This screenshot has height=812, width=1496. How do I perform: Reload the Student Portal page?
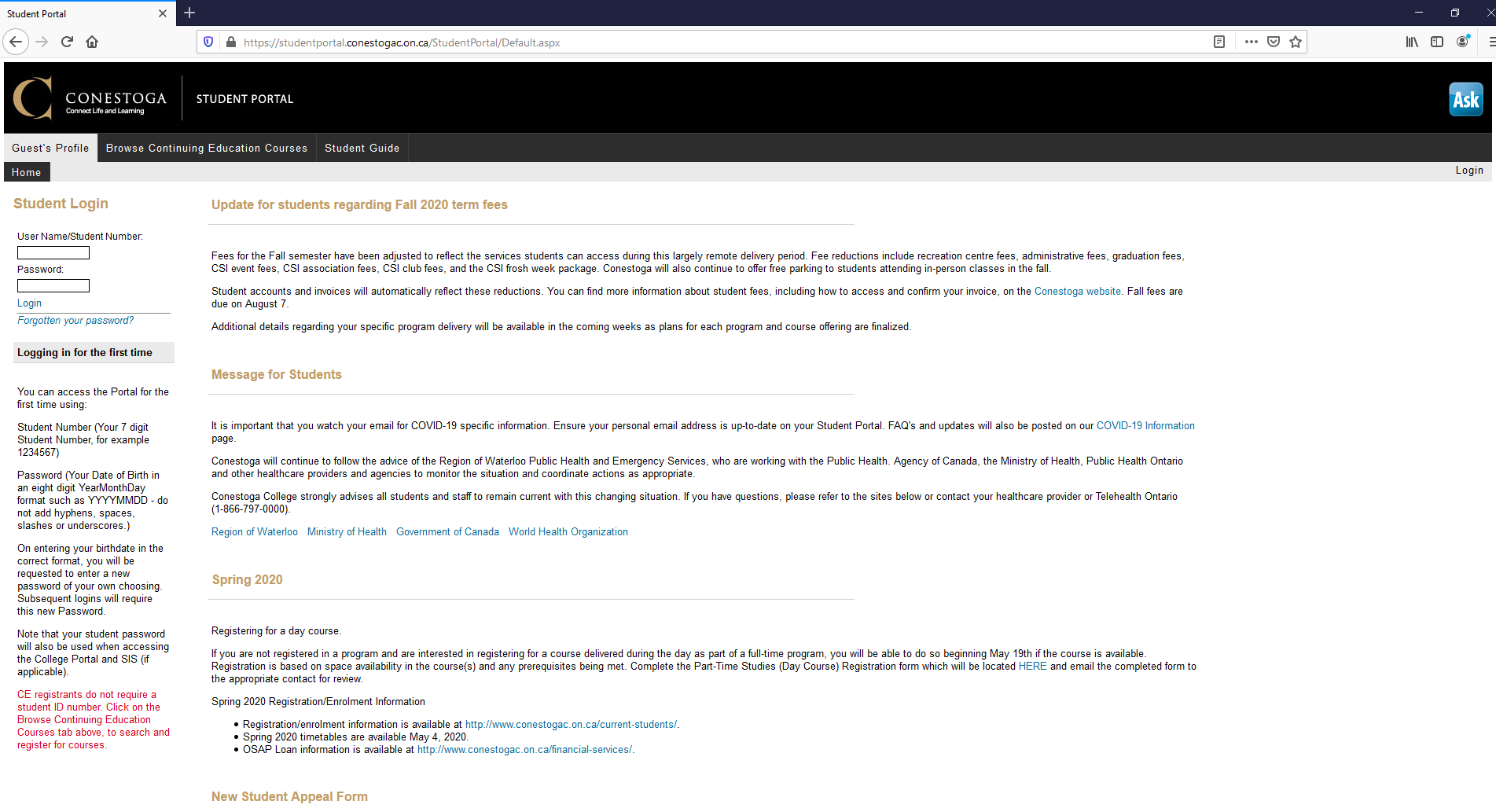(67, 42)
